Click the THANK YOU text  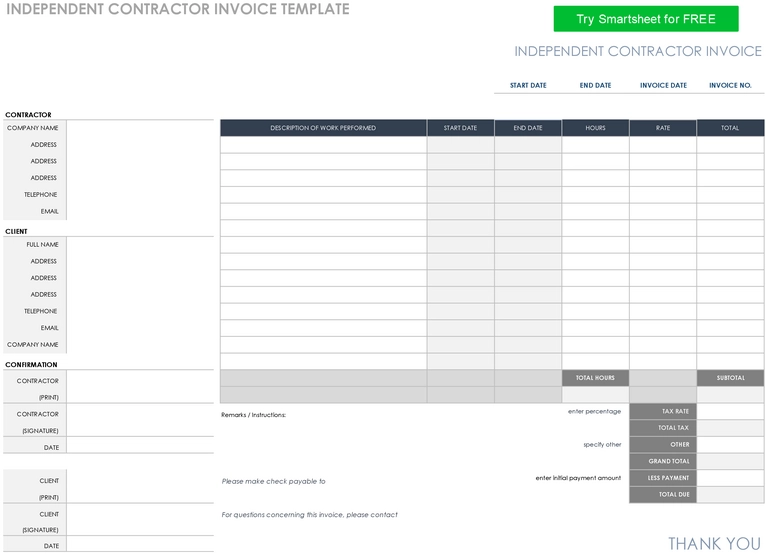pos(714,543)
